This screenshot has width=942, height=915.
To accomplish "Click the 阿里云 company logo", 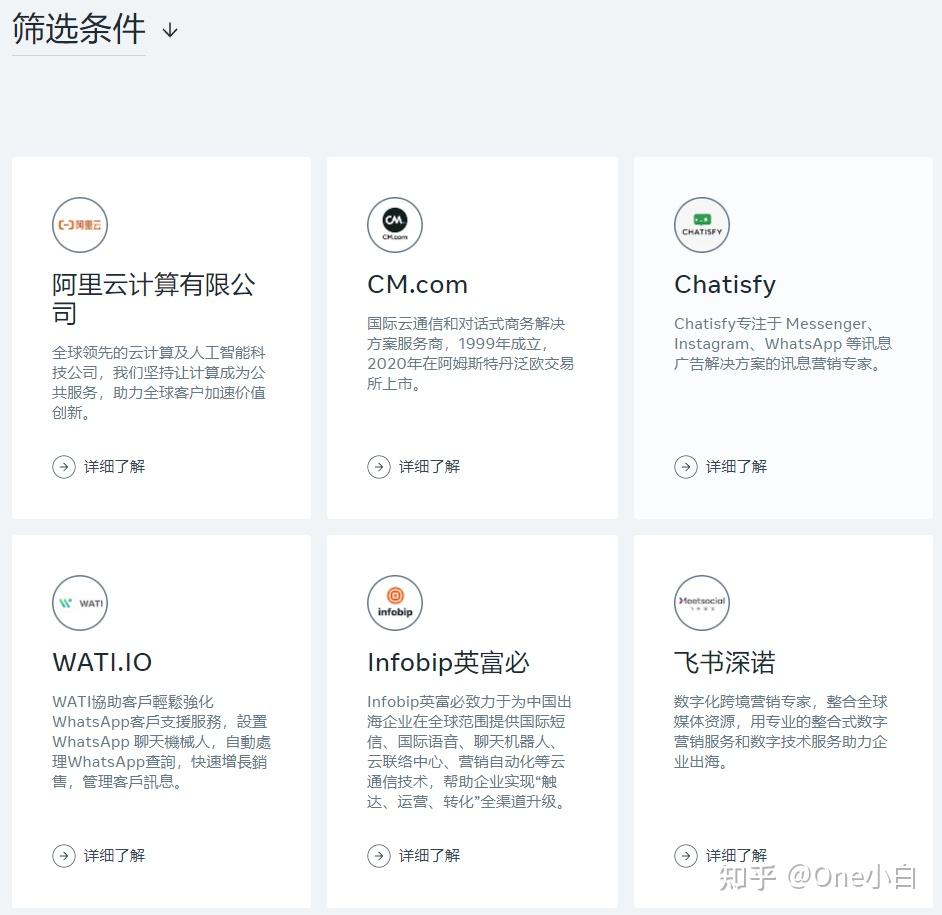I will [x=80, y=224].
